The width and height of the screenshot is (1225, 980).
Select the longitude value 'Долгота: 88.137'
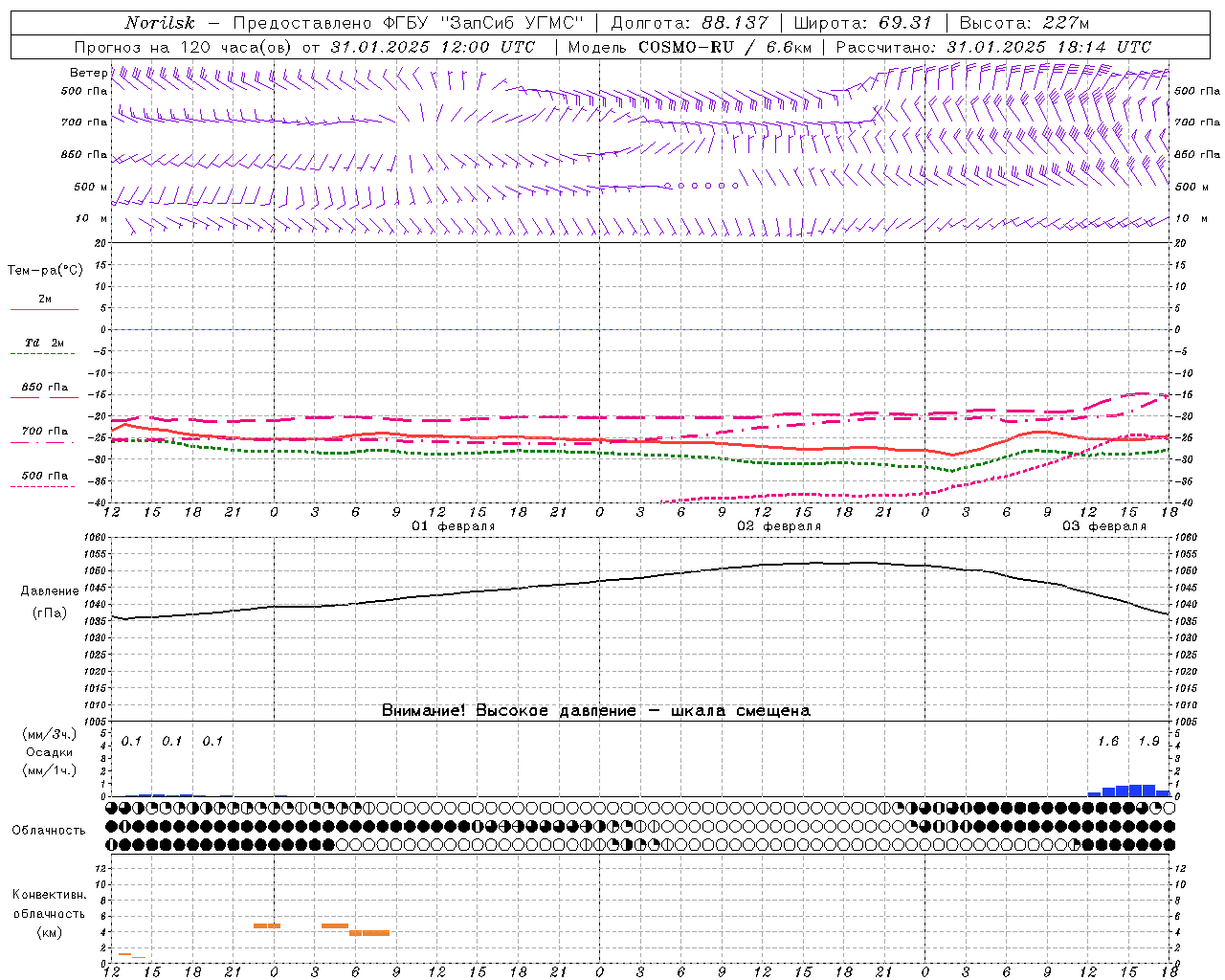(689, 23)
